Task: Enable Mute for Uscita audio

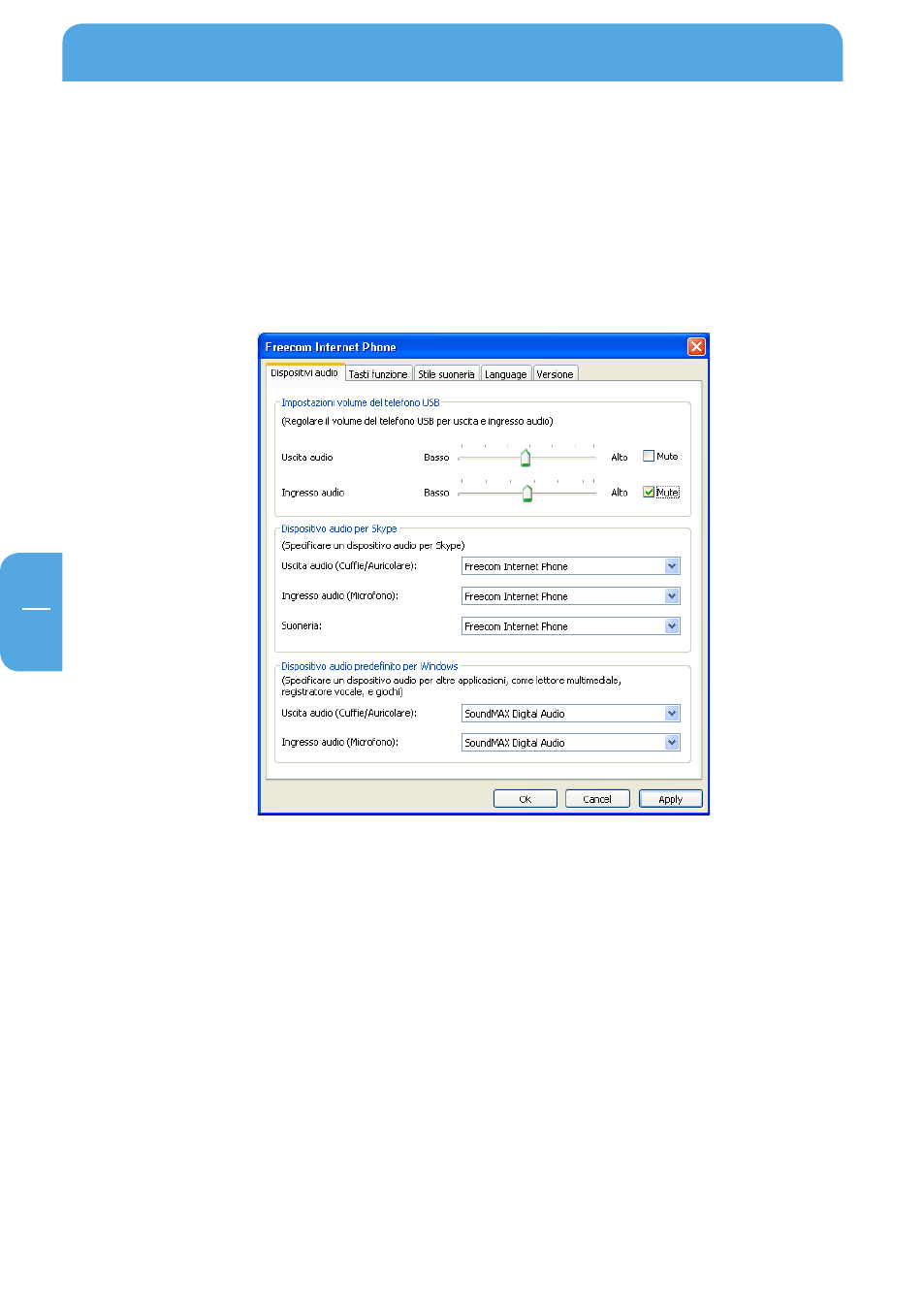Action: coord(649,456)
